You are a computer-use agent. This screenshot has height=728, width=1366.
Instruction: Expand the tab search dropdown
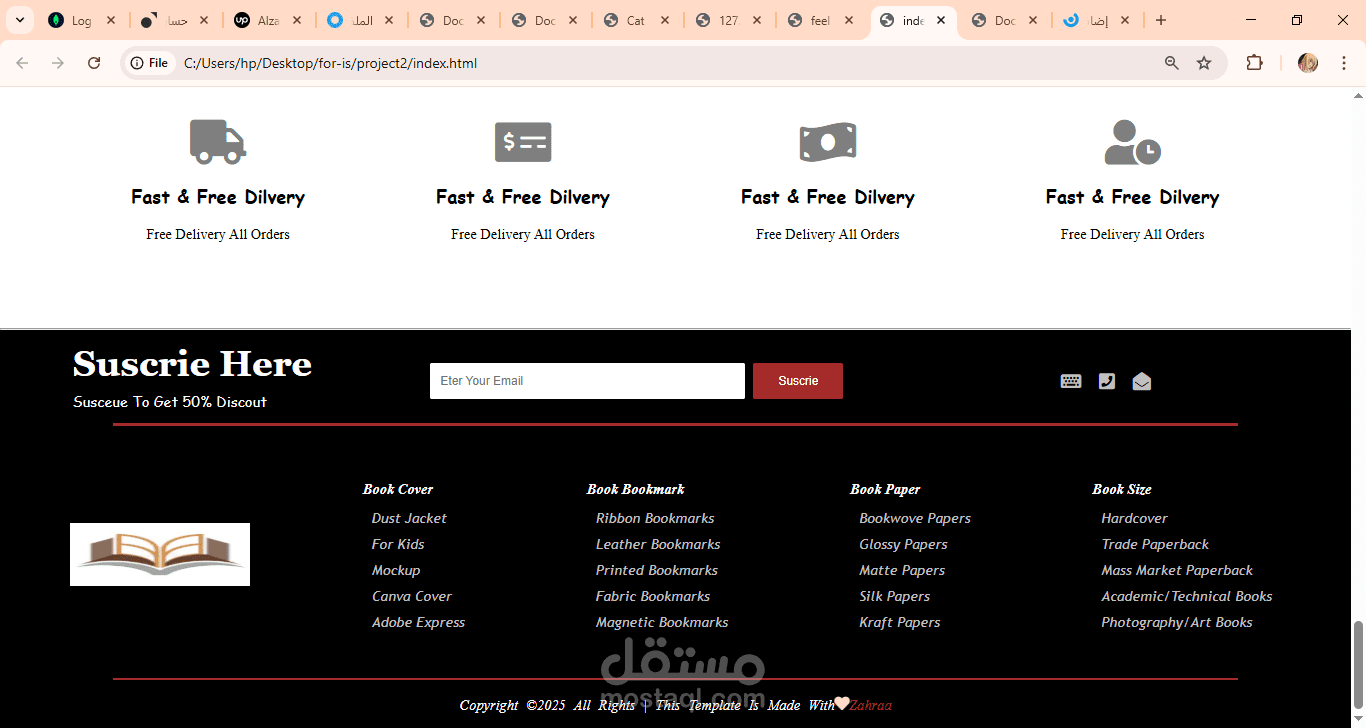pos(19,20)
